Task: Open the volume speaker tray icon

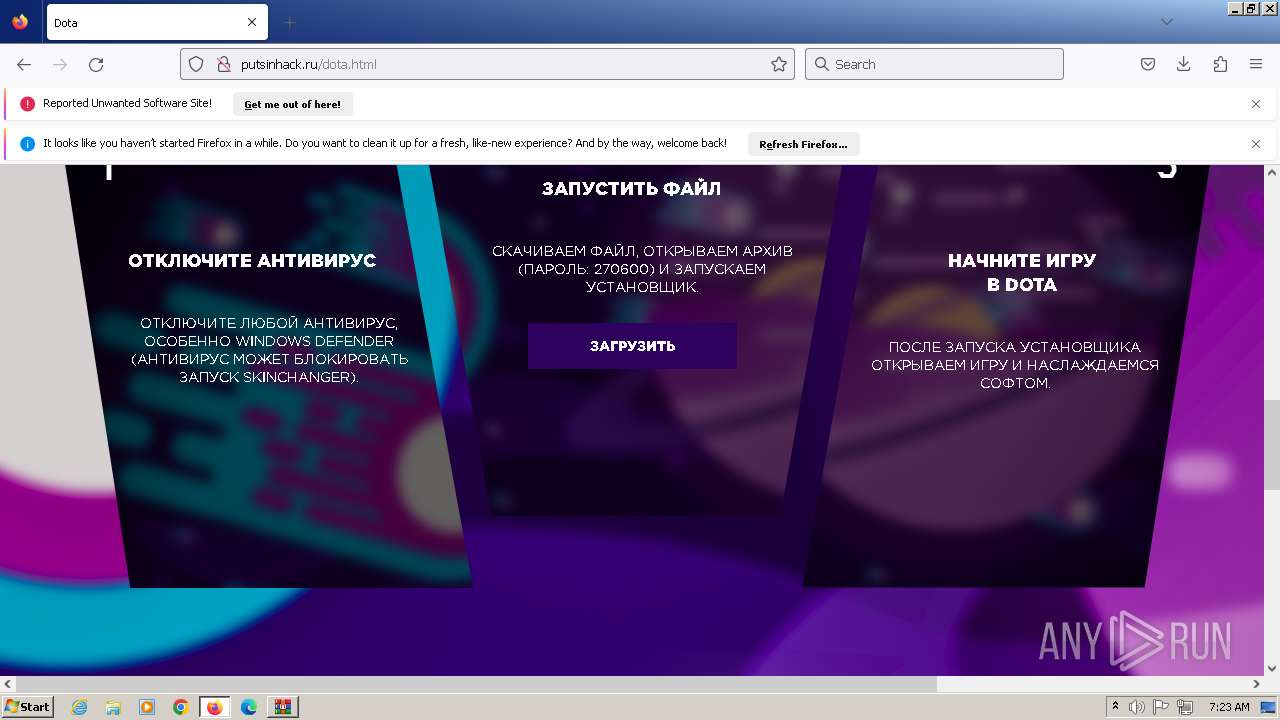Action: (1137, 707)
